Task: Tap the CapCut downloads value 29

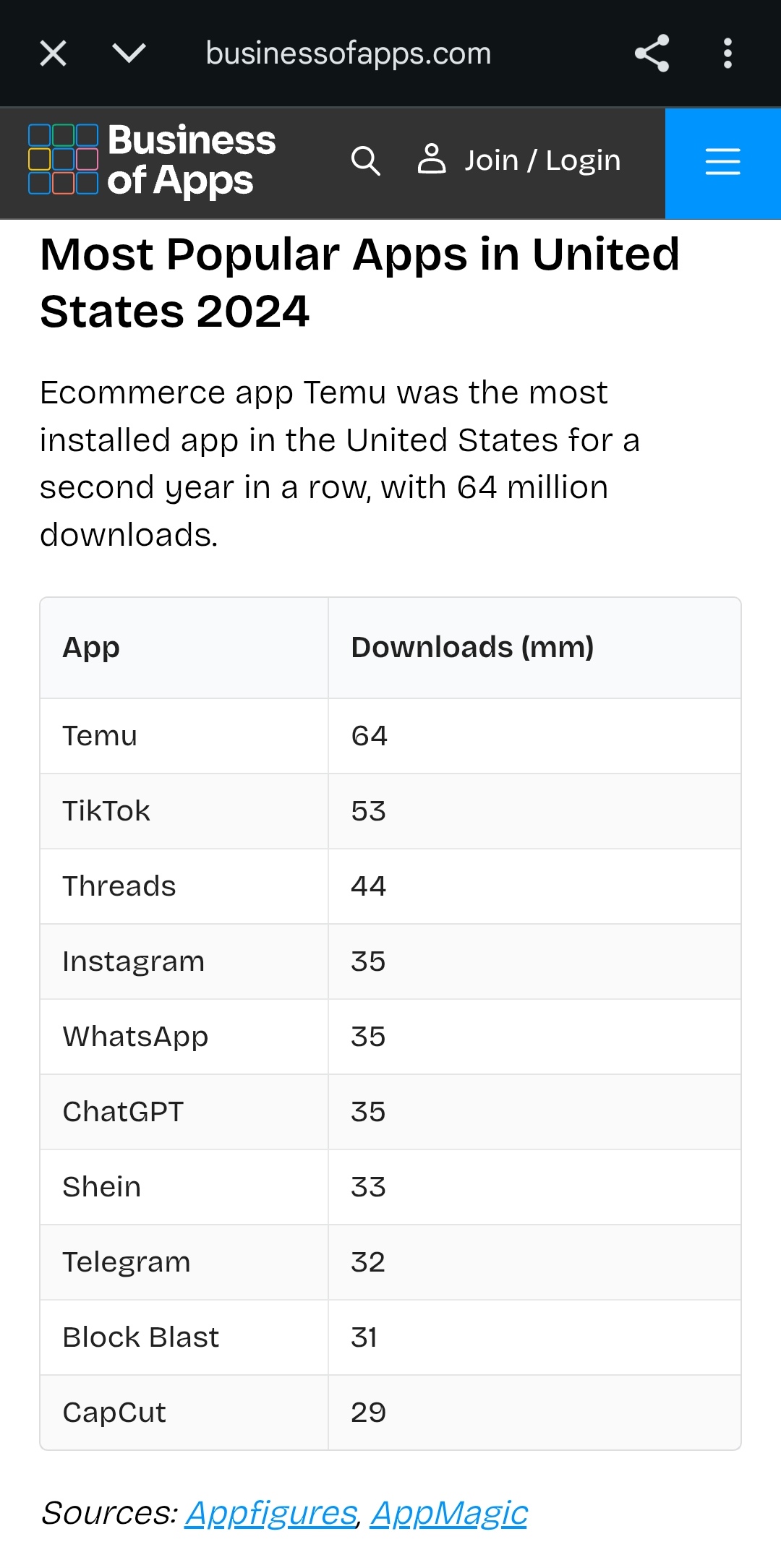Action: pyautogui.click(x=368, y=1413)
